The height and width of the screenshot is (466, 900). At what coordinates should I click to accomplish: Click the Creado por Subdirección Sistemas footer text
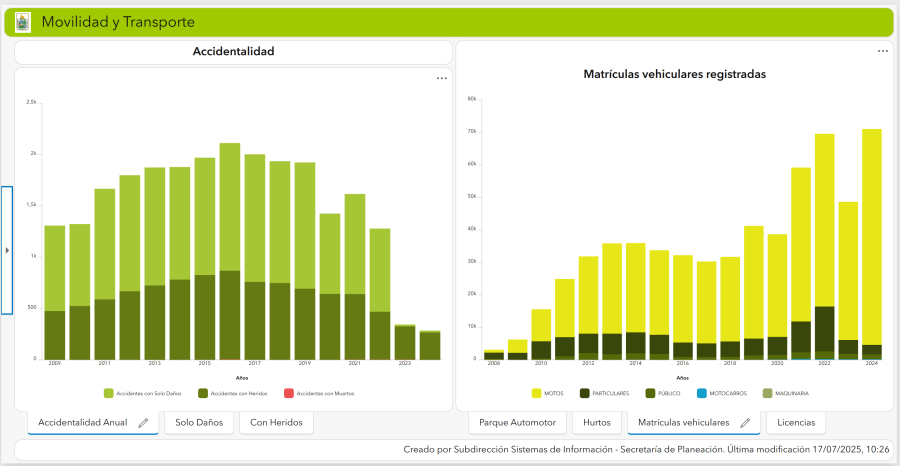[x=647, y=449]
